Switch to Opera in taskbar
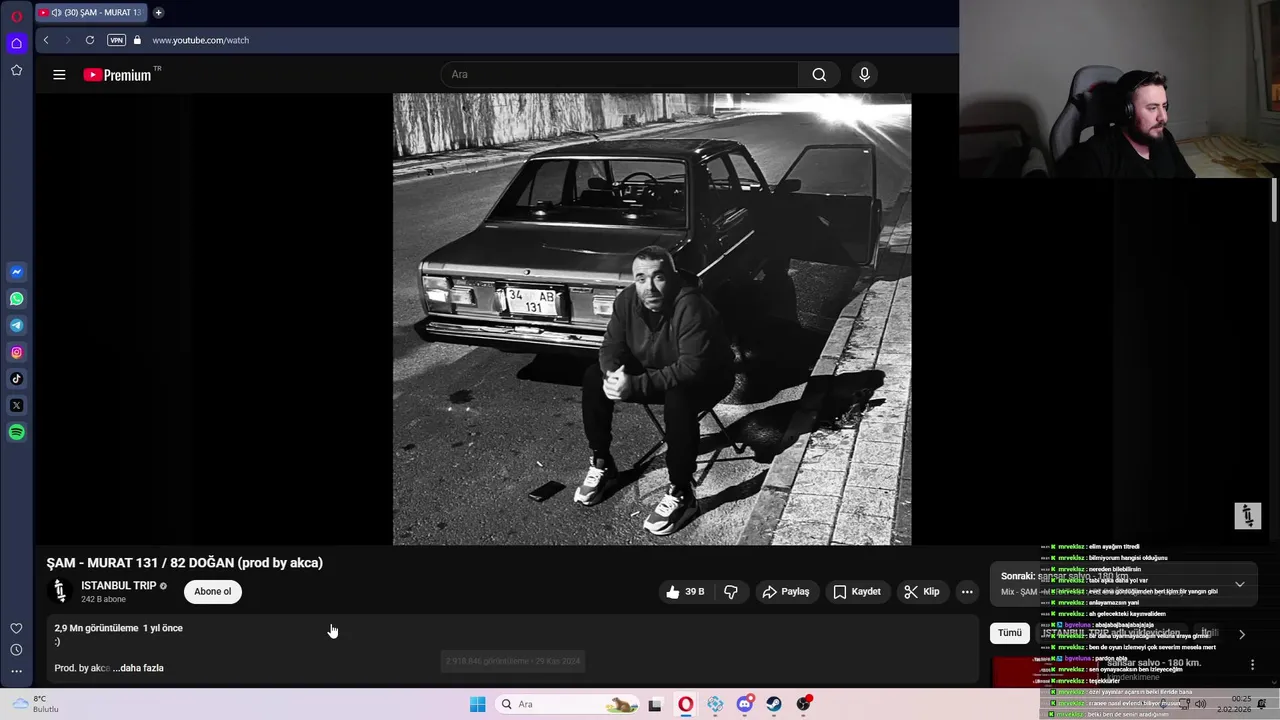 685,705
